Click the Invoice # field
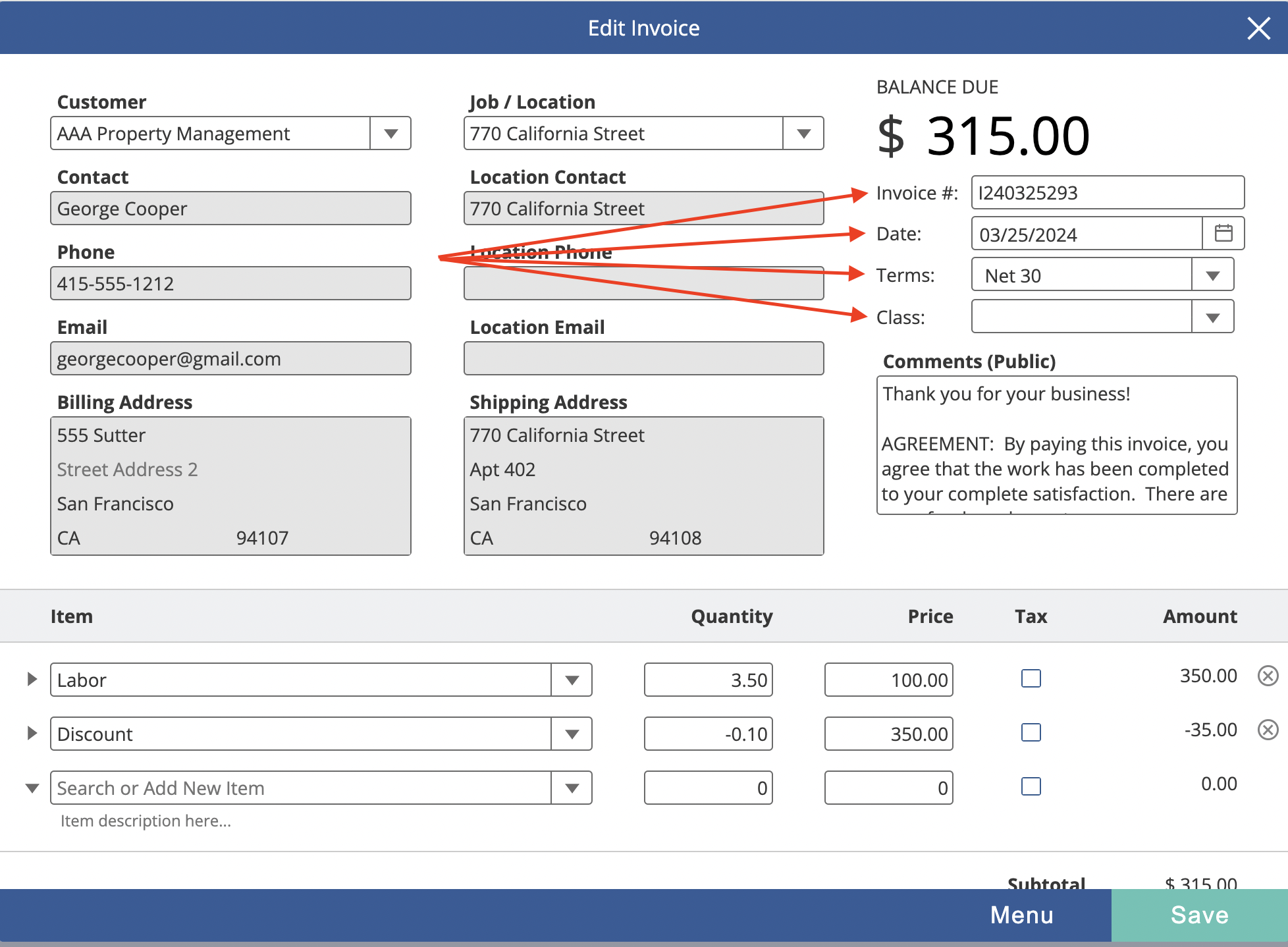 point(1107,192)
